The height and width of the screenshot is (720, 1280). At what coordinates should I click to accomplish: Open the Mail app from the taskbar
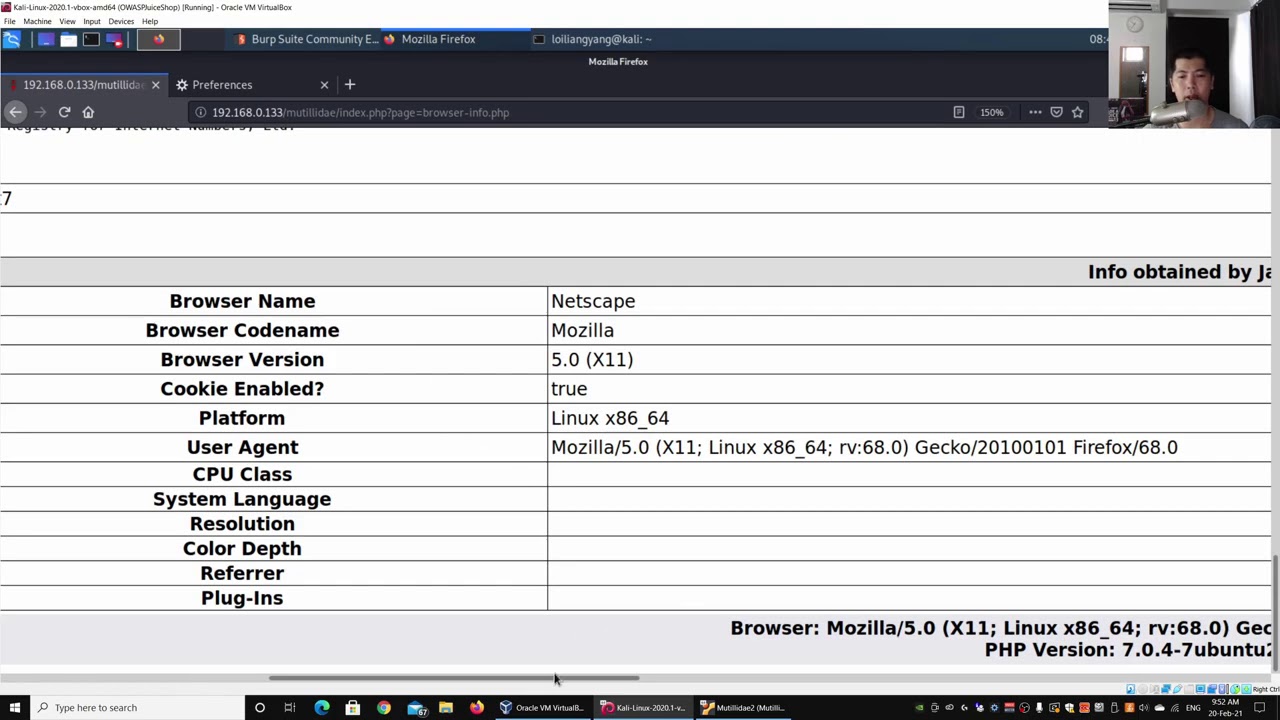pyautogui.click(x=415, y=708)
